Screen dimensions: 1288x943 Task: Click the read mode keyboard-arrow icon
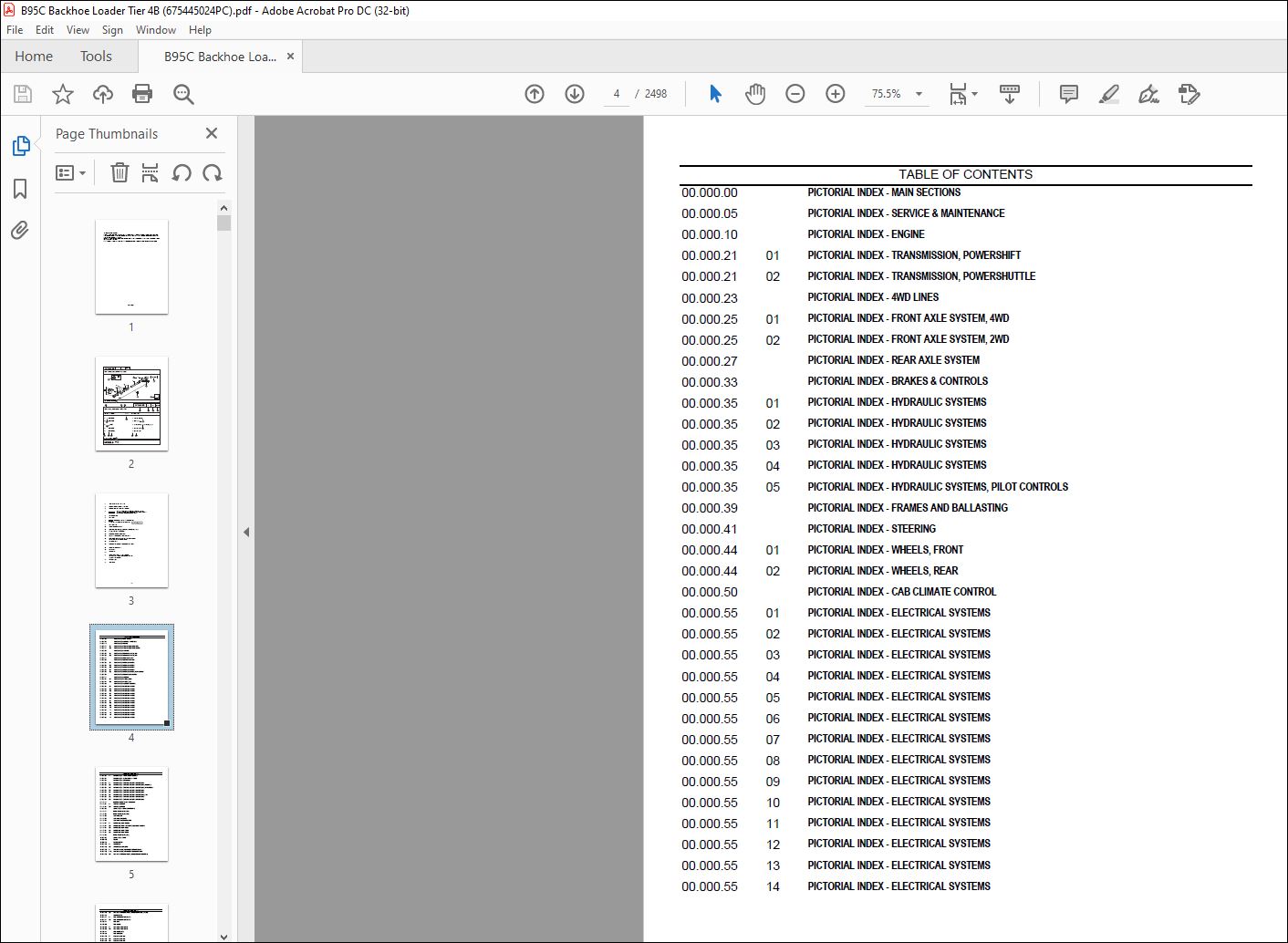(1010, 94)
